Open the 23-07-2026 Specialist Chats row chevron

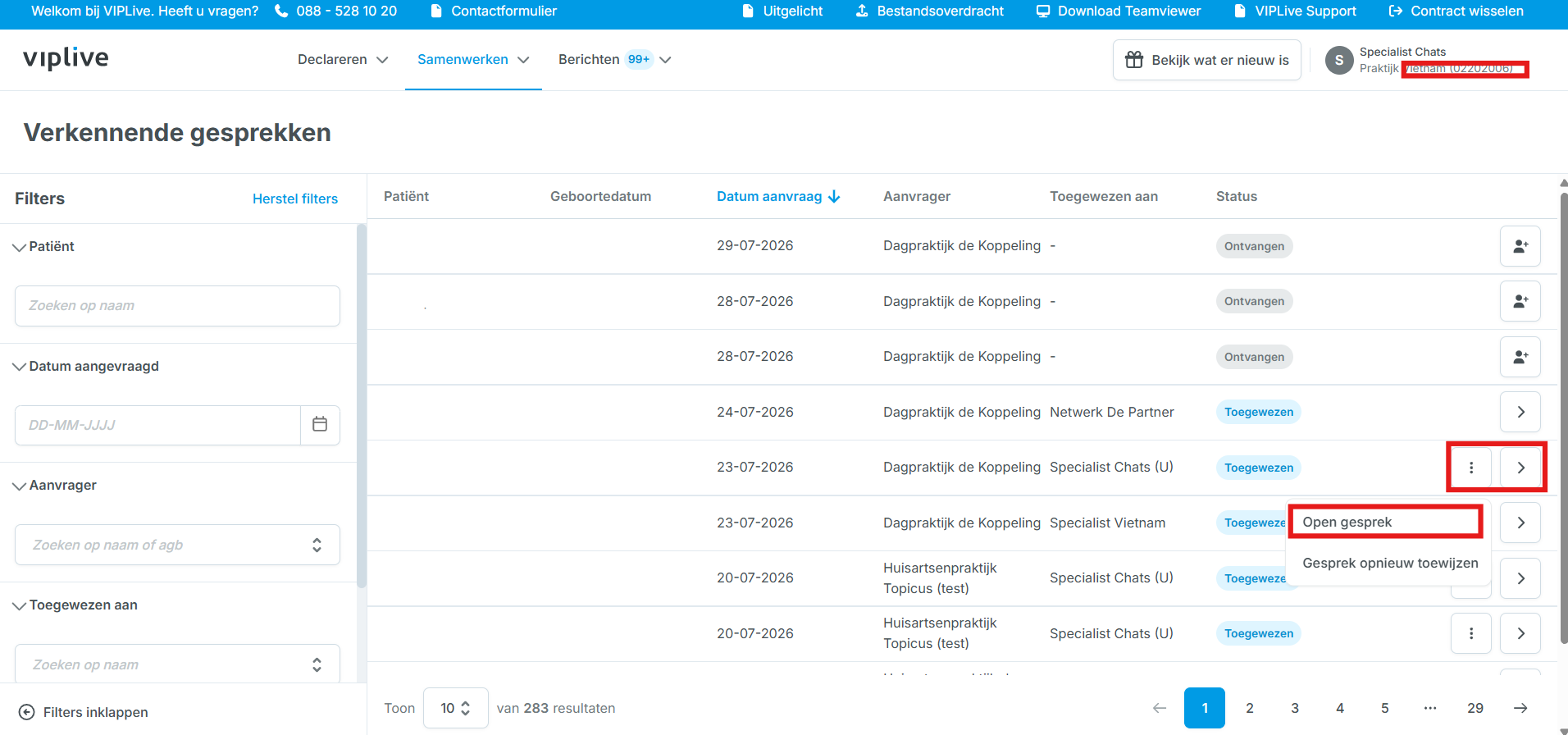[1520, 468]
